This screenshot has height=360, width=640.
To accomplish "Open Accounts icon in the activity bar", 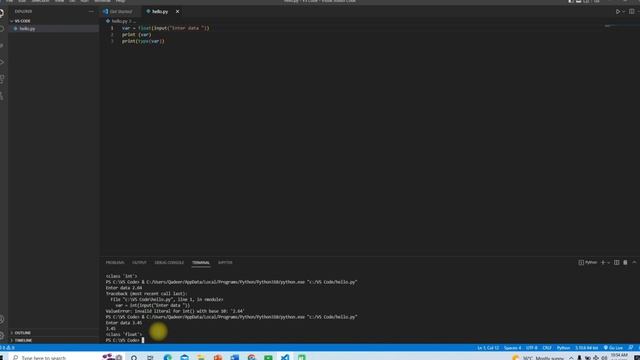I will [x=2, y=319].
